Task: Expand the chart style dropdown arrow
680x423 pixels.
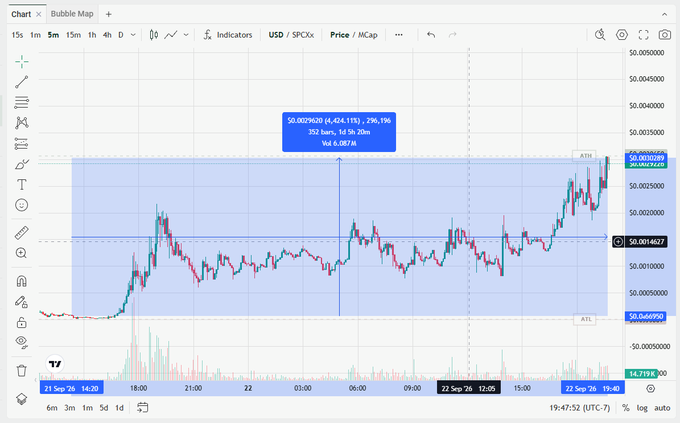Action: point(186,35)
